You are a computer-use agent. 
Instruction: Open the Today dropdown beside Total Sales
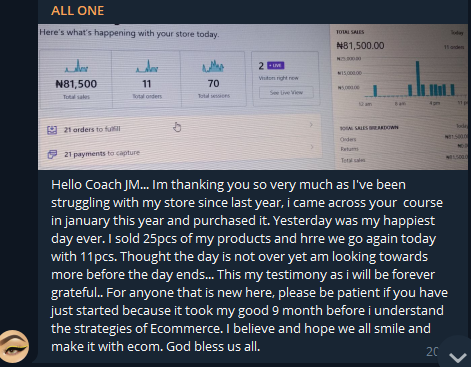[457, 32]
